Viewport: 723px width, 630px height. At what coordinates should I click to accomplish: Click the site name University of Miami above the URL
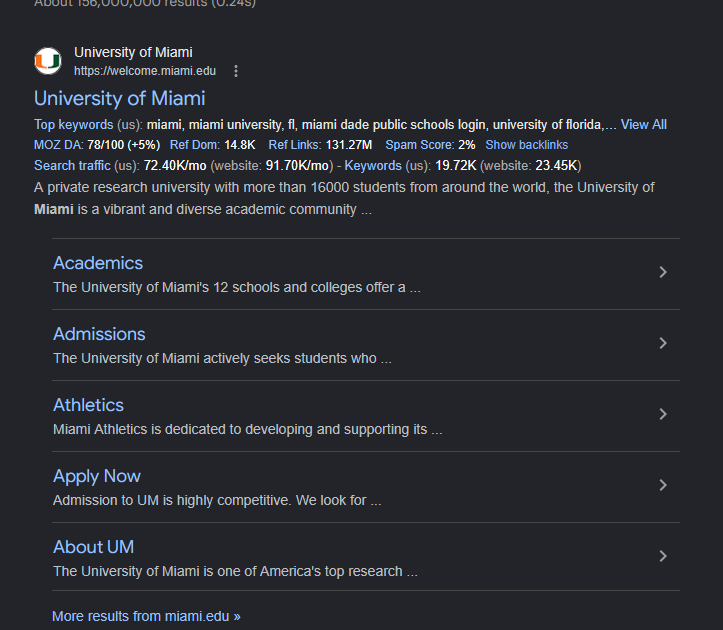(133, 52)
